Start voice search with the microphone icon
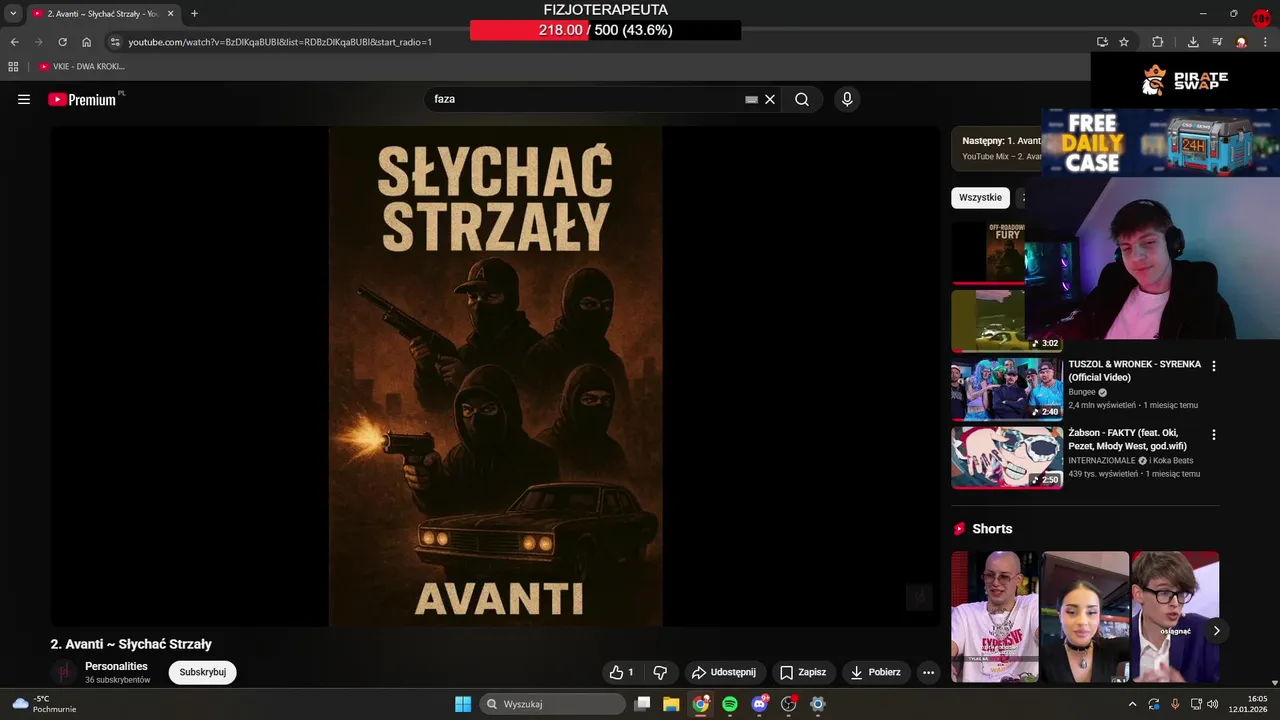Screen dimensions: 1280x720 (x=847, y=99)
